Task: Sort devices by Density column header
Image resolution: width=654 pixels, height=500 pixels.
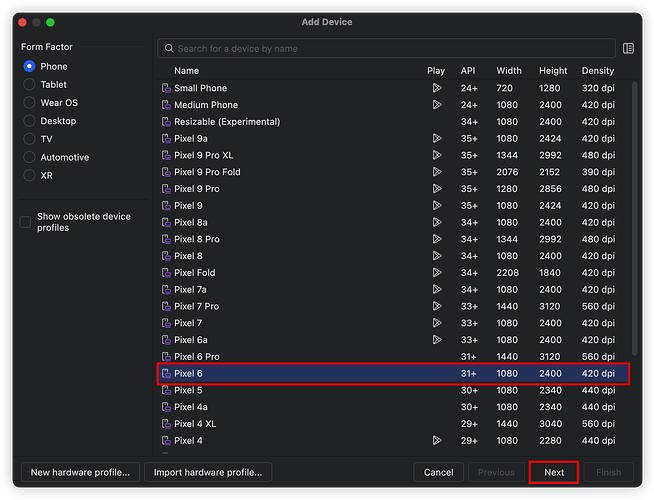Action: [x=597, y=71]
